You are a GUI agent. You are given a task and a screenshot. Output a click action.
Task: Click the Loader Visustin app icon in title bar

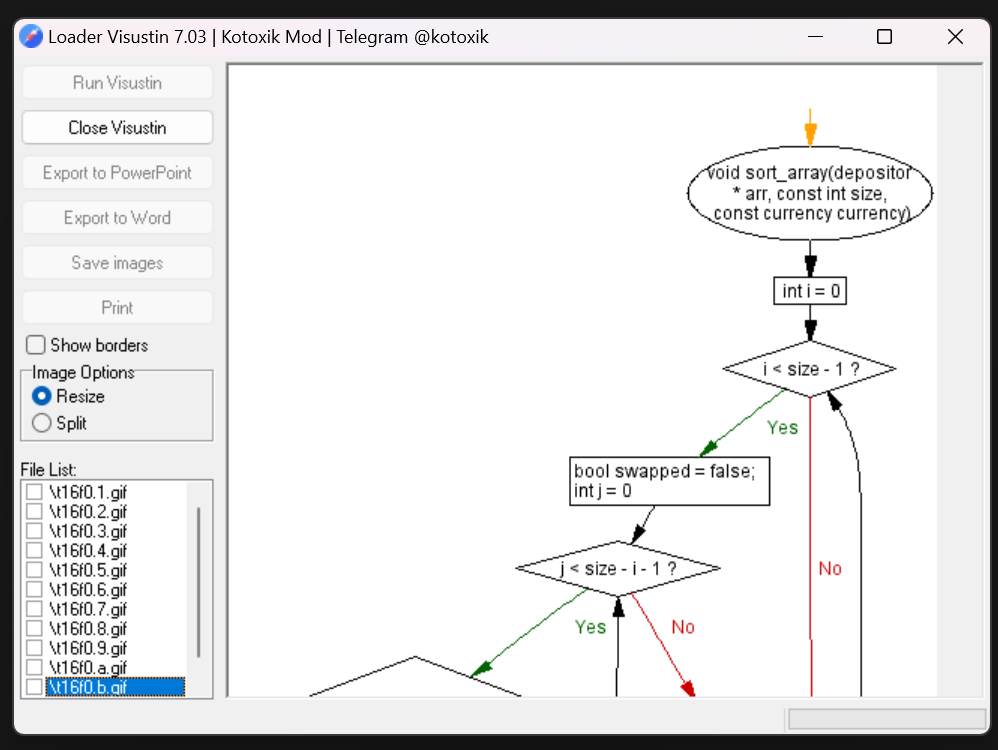[x=31, y=37]
